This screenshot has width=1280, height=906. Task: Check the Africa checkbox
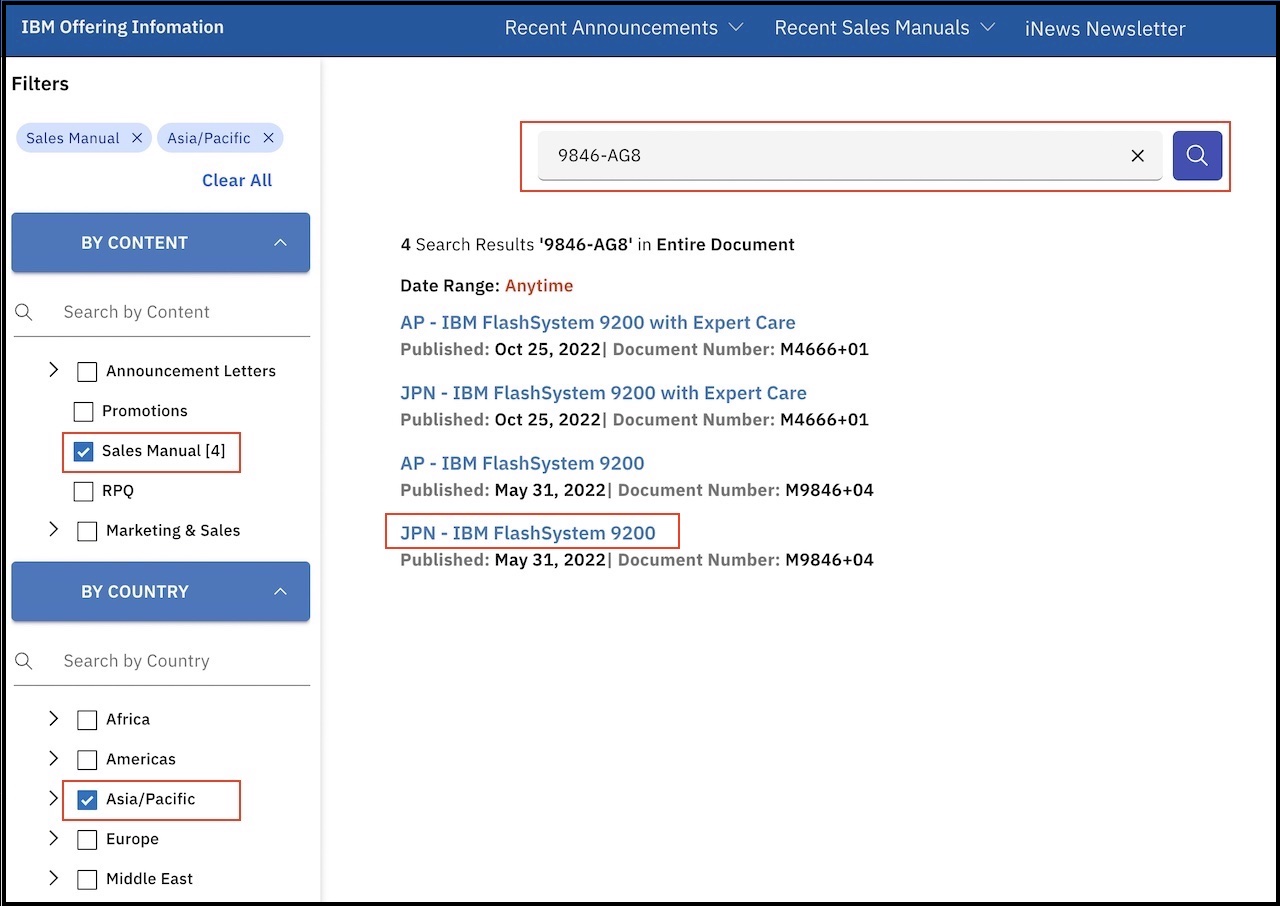click(x=87, y=719)
